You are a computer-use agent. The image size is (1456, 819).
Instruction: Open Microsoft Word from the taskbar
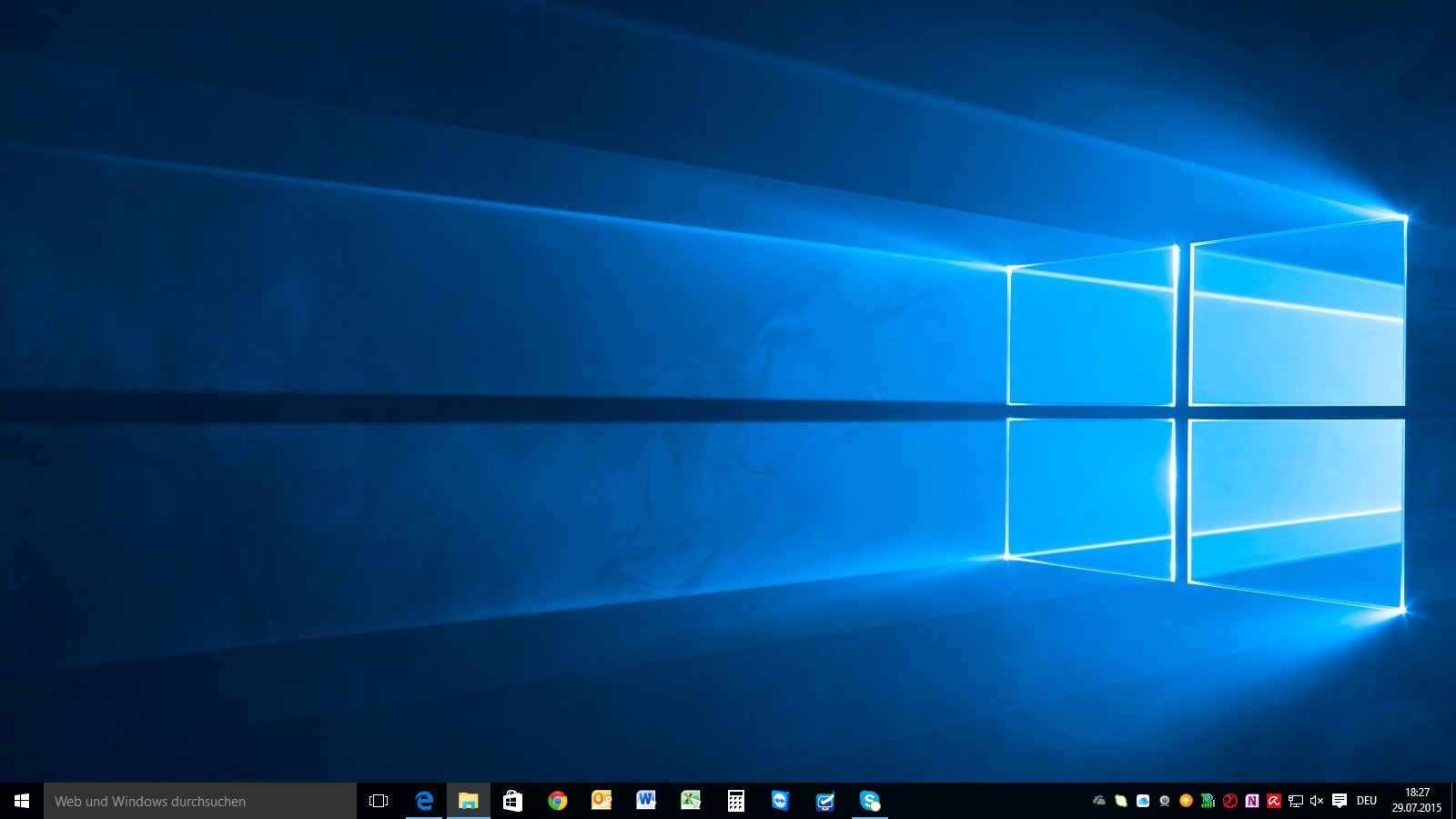point(646,801)
